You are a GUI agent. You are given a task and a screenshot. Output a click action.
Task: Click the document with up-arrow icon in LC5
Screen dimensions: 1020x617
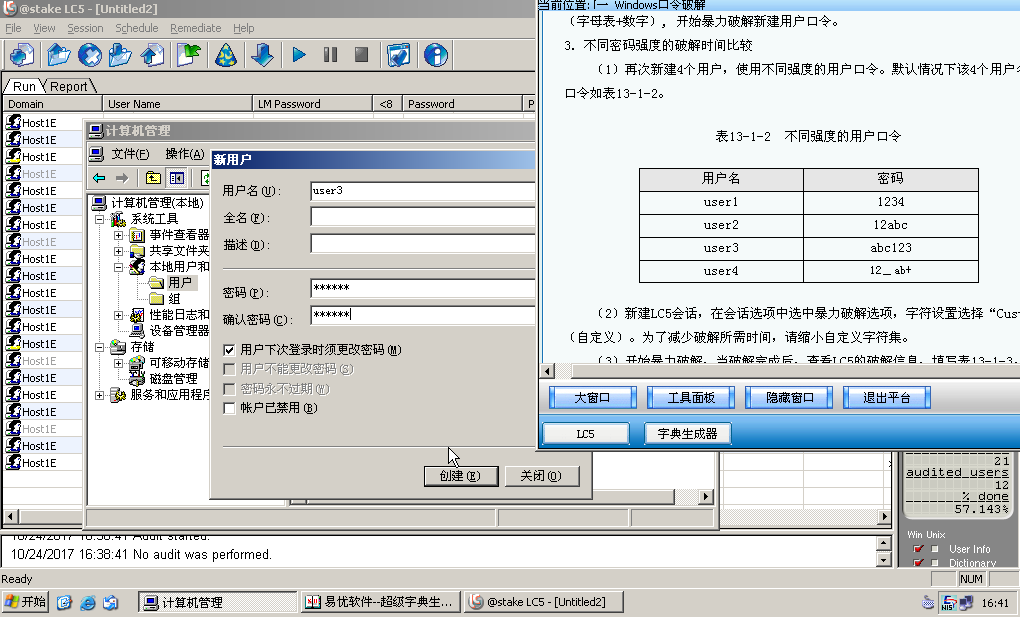[152, 55]
